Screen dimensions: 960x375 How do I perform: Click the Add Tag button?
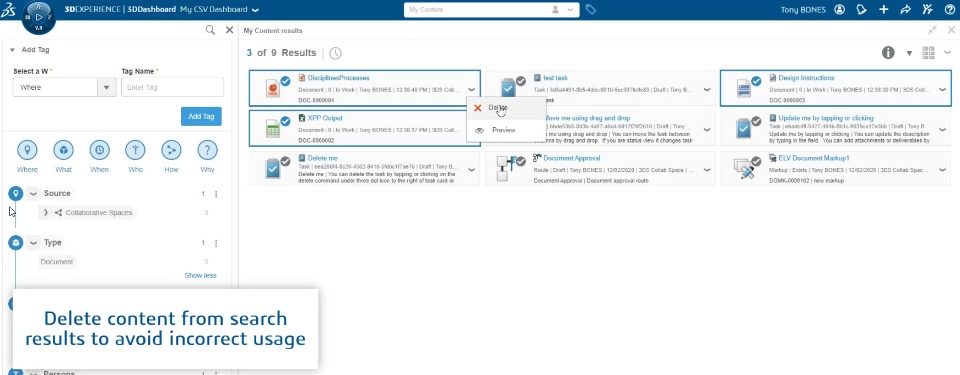pyautogui.click(x=201, y=116)
